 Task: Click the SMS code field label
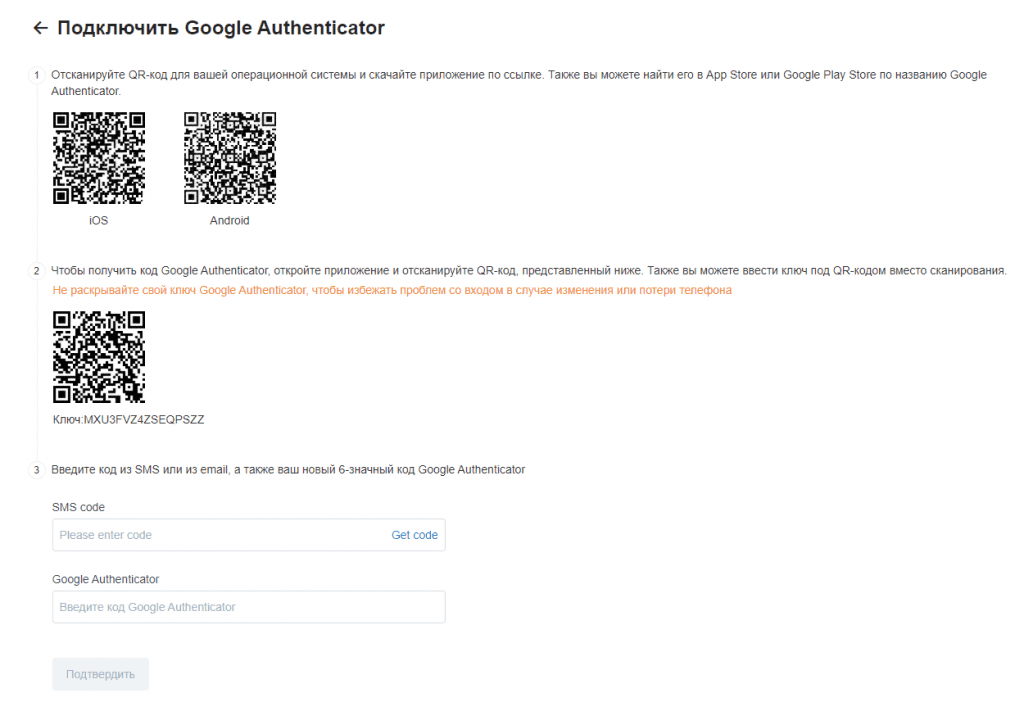click(78, 507)
